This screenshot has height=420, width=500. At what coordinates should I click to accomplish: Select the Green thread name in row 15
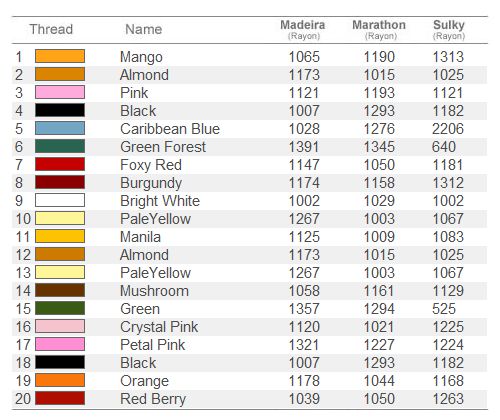(140, 309)
